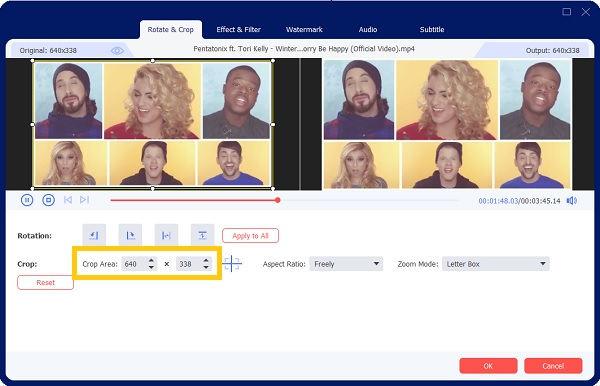Decrease crop width with down arrow
This screenshot has width=600, height=386.
(151, 267)
